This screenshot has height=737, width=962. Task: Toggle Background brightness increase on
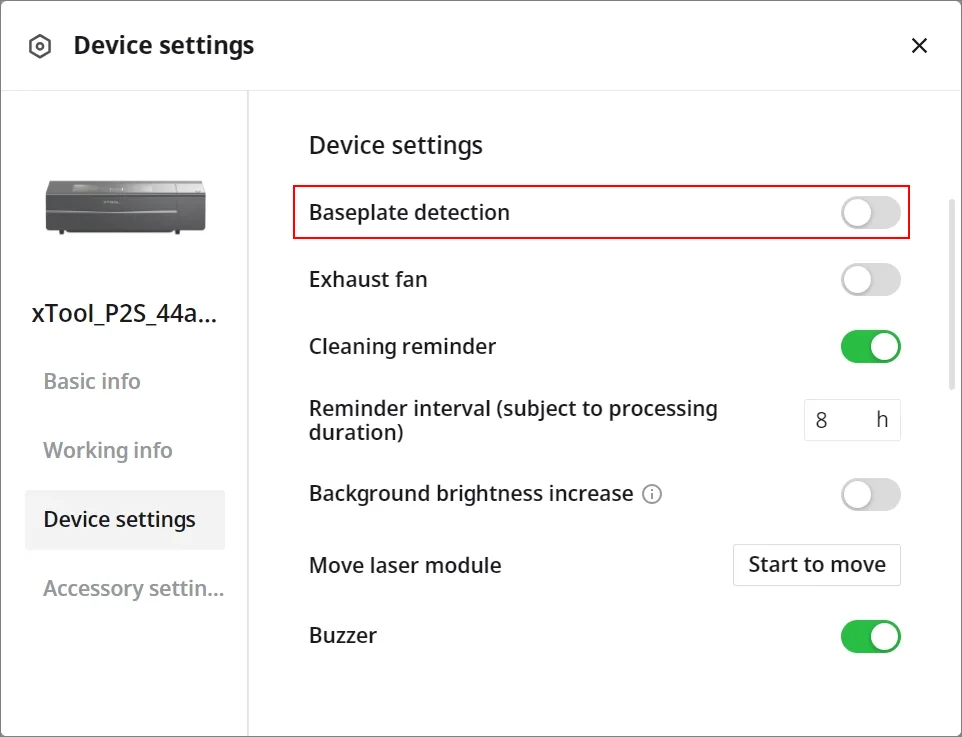click(x=871, y=495)
